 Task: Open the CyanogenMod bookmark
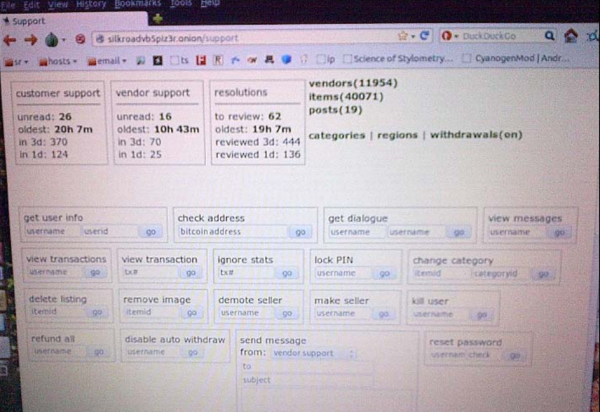[517, 59]
